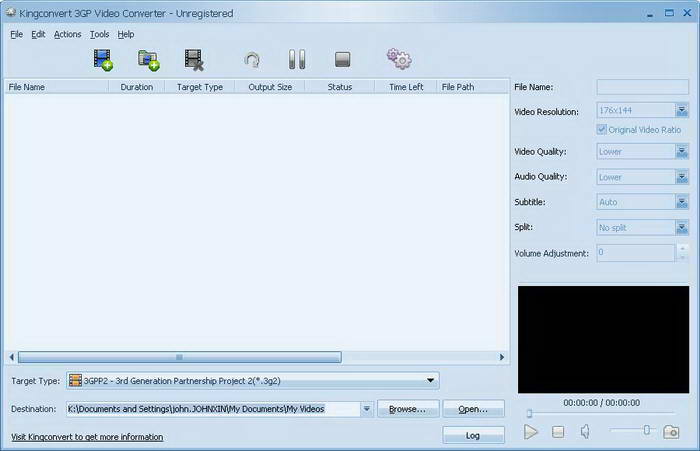Open the Edit menu

pos(38,34)
